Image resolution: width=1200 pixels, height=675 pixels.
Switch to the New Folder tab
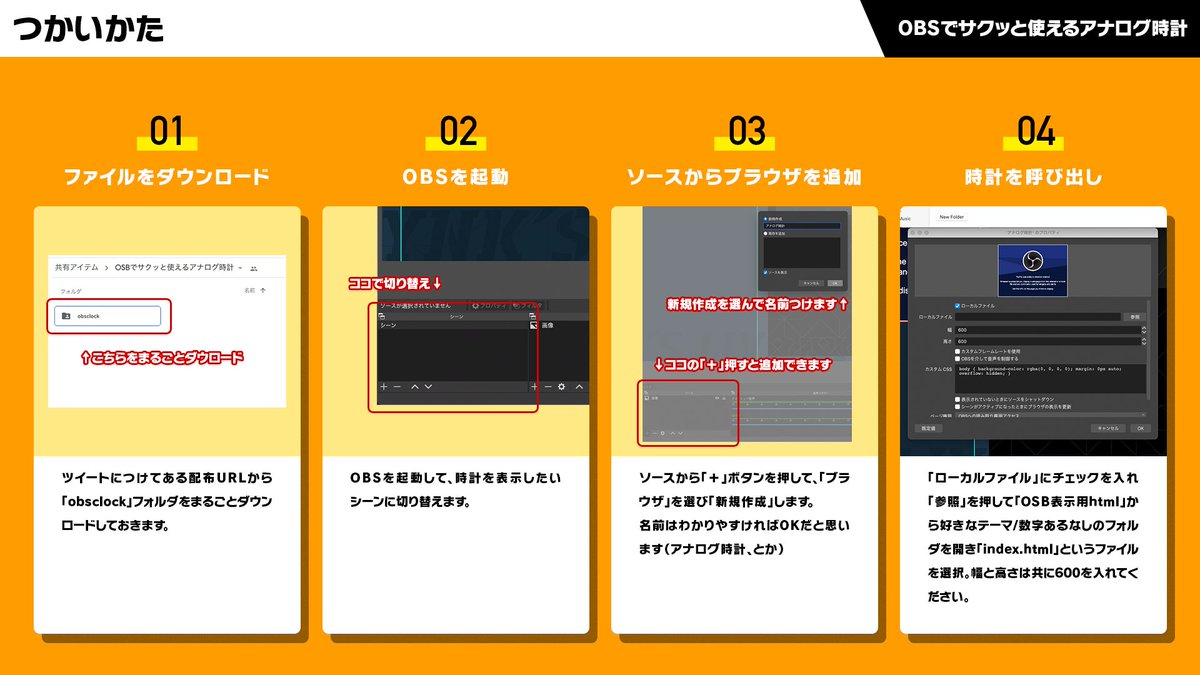(x=952, y=217)
